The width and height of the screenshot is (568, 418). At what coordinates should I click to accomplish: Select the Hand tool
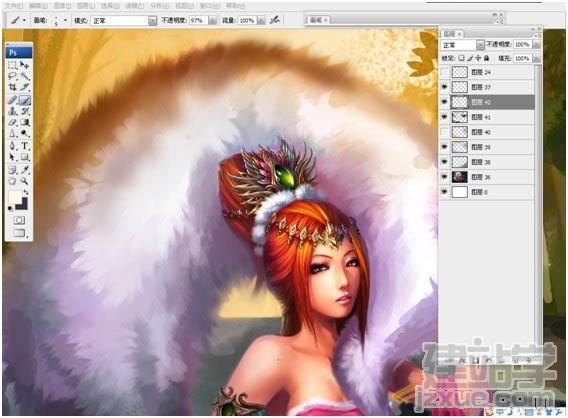(13, 180)
